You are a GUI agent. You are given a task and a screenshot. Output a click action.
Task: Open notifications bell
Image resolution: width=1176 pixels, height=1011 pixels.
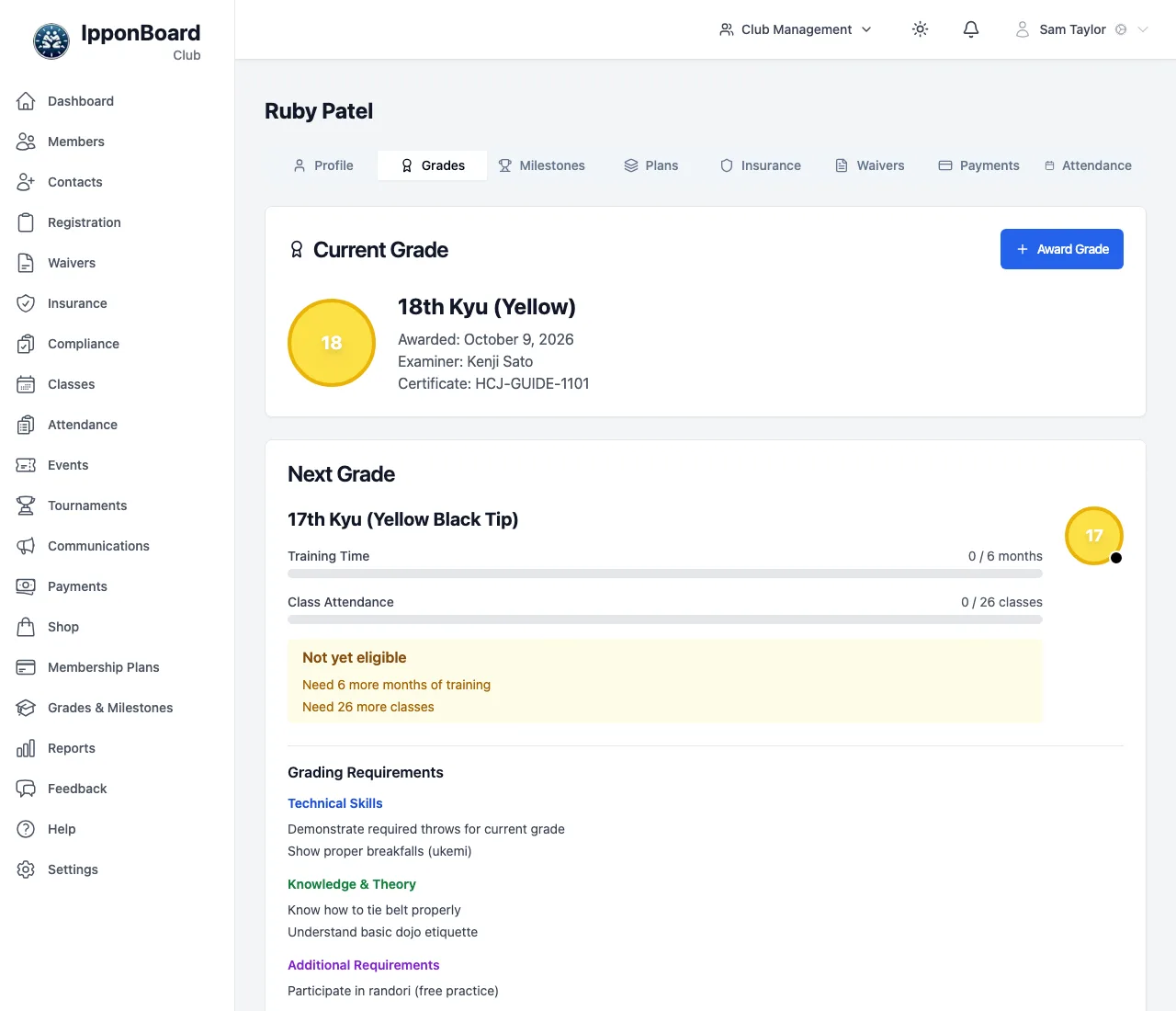pyautogui.click(x=971, y=29)
